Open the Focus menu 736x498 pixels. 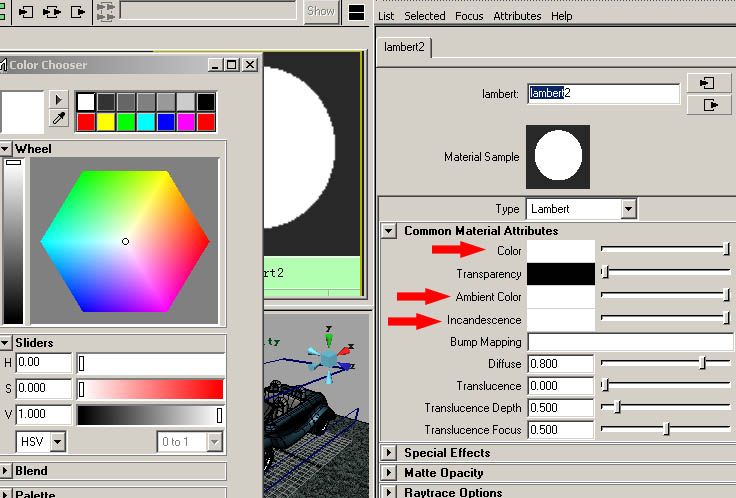(x=469, y=16)
